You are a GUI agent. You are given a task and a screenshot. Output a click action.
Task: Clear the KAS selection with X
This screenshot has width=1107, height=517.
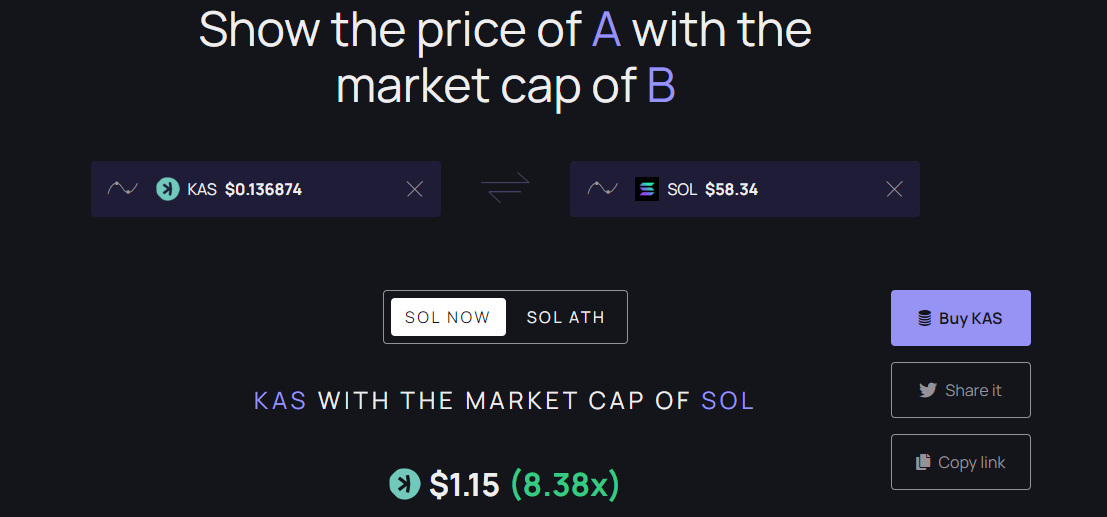414,189
